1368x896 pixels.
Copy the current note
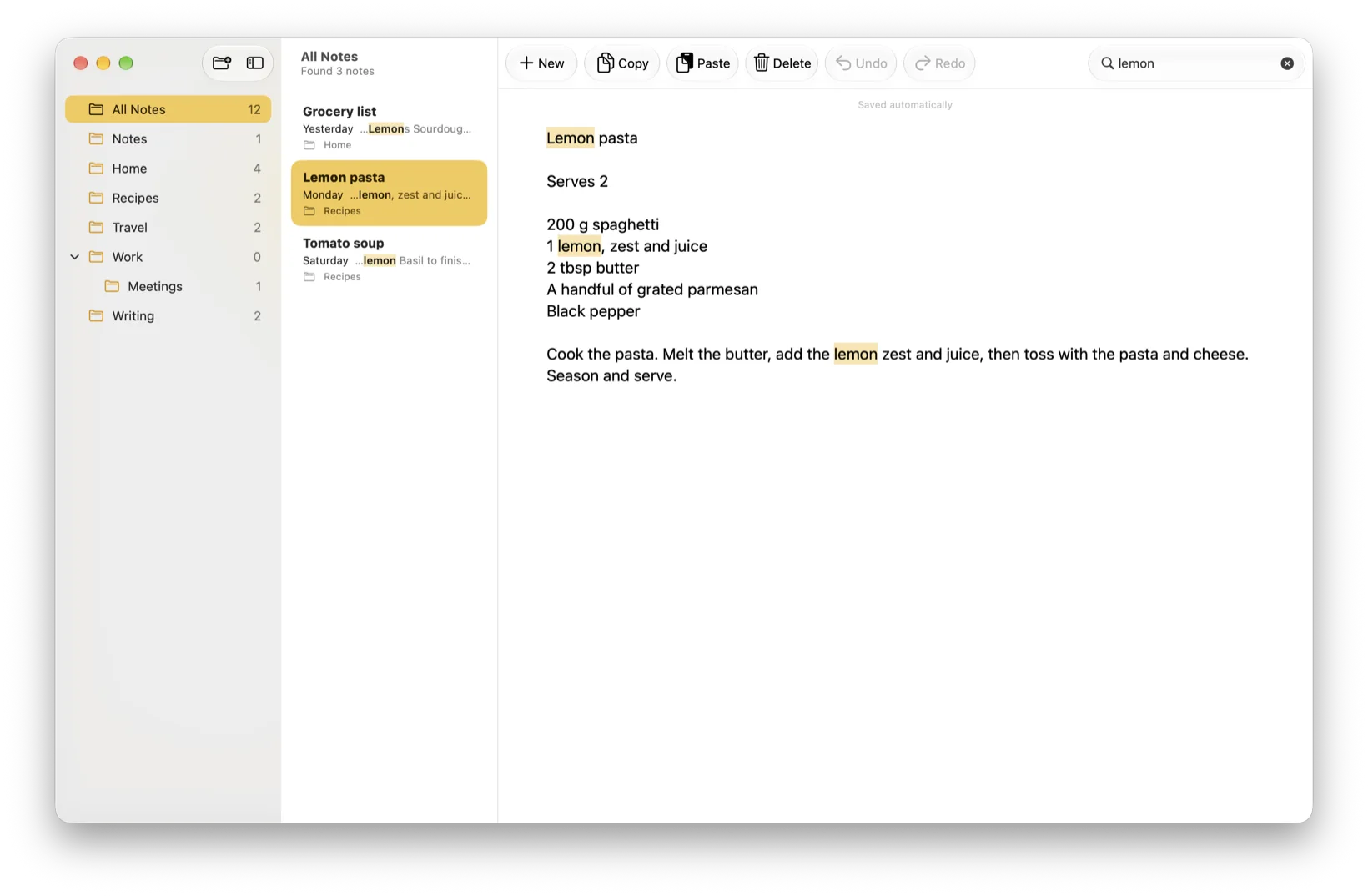pos(622,63)
